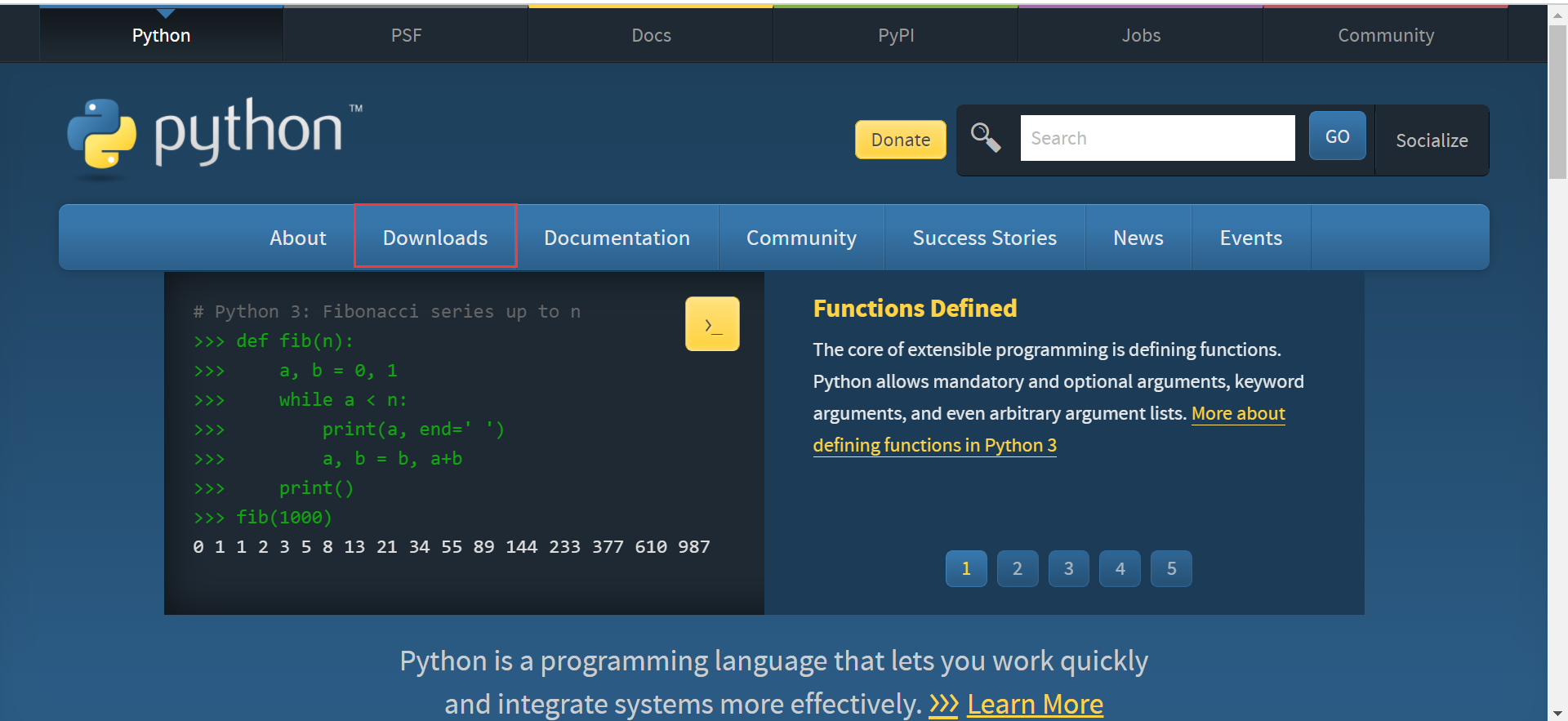The width and height of the screenshot is (1568, 721).
Task: Open the Success Stories menu
Action: 985,238
